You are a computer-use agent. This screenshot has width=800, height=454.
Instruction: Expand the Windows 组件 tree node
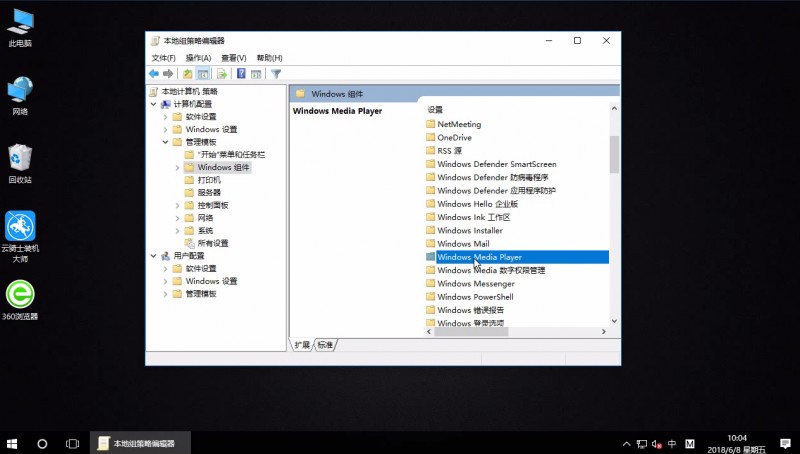[x=178, y=167]
